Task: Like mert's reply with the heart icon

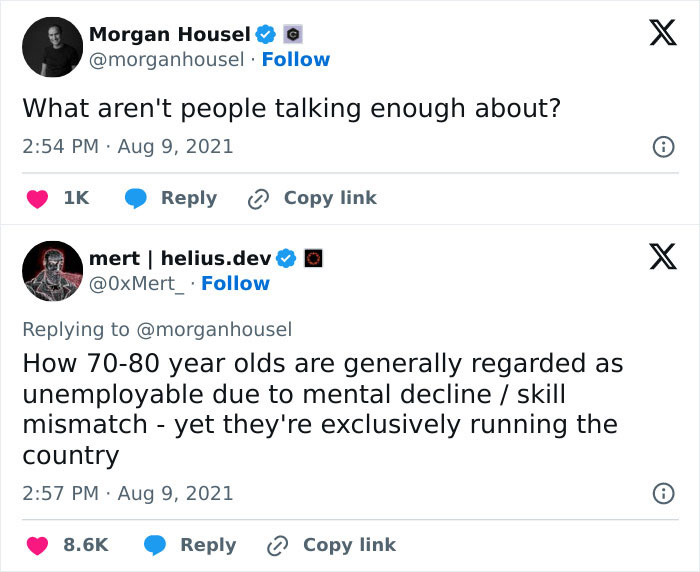Action: (x=37, y=545)
